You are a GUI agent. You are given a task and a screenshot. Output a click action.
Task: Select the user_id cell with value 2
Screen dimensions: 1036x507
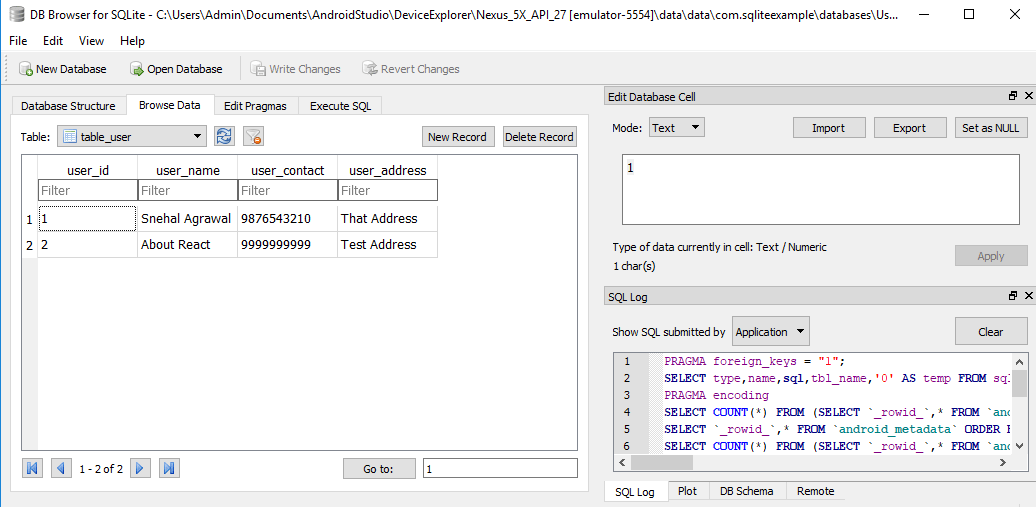88,245
